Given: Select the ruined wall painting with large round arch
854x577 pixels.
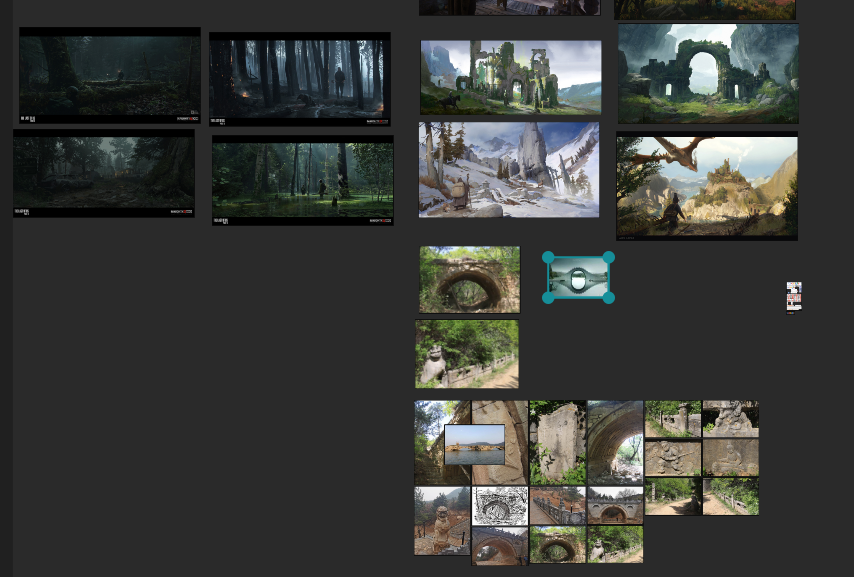Looking at the screenshot, I should click(x=709, y=74).
